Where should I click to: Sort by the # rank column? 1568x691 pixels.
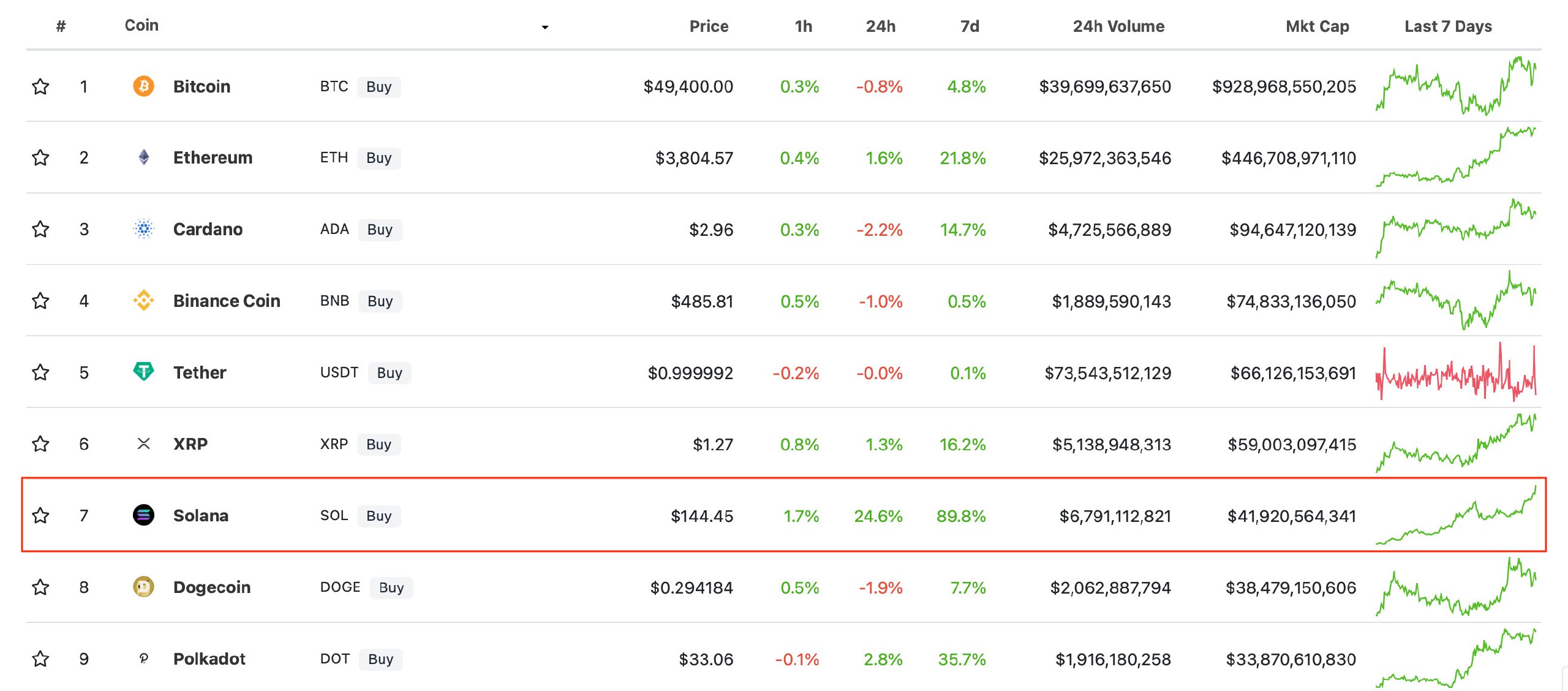pyautogui.click(x=61, y=26)
